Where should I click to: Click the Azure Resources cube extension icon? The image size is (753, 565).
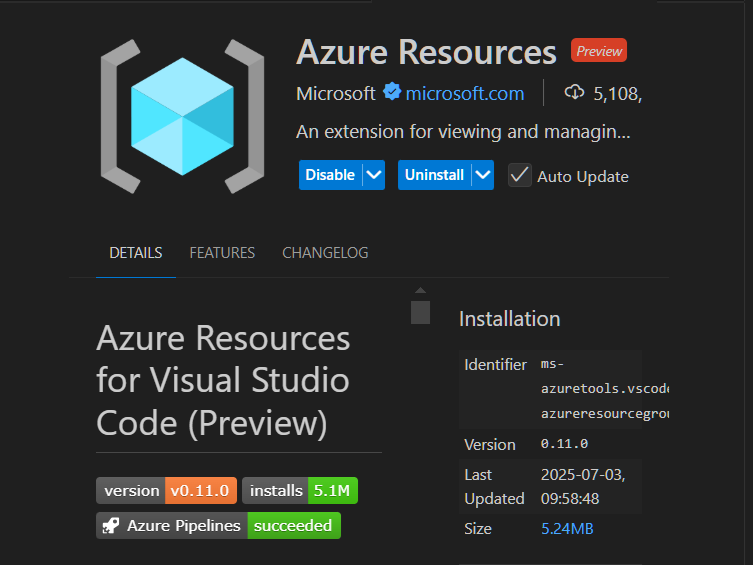point(182,116)
